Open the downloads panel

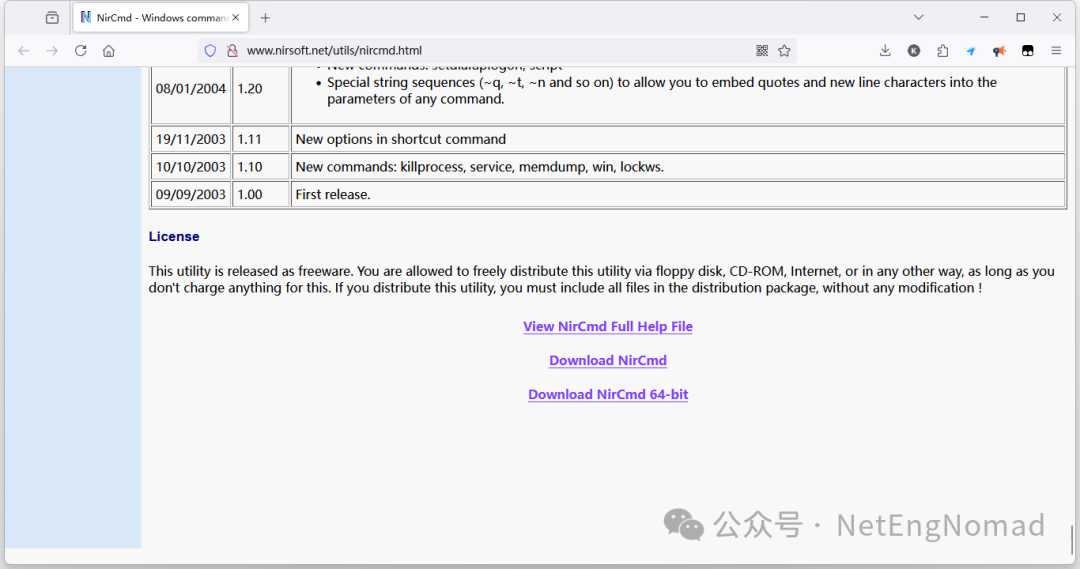point(885,50)
